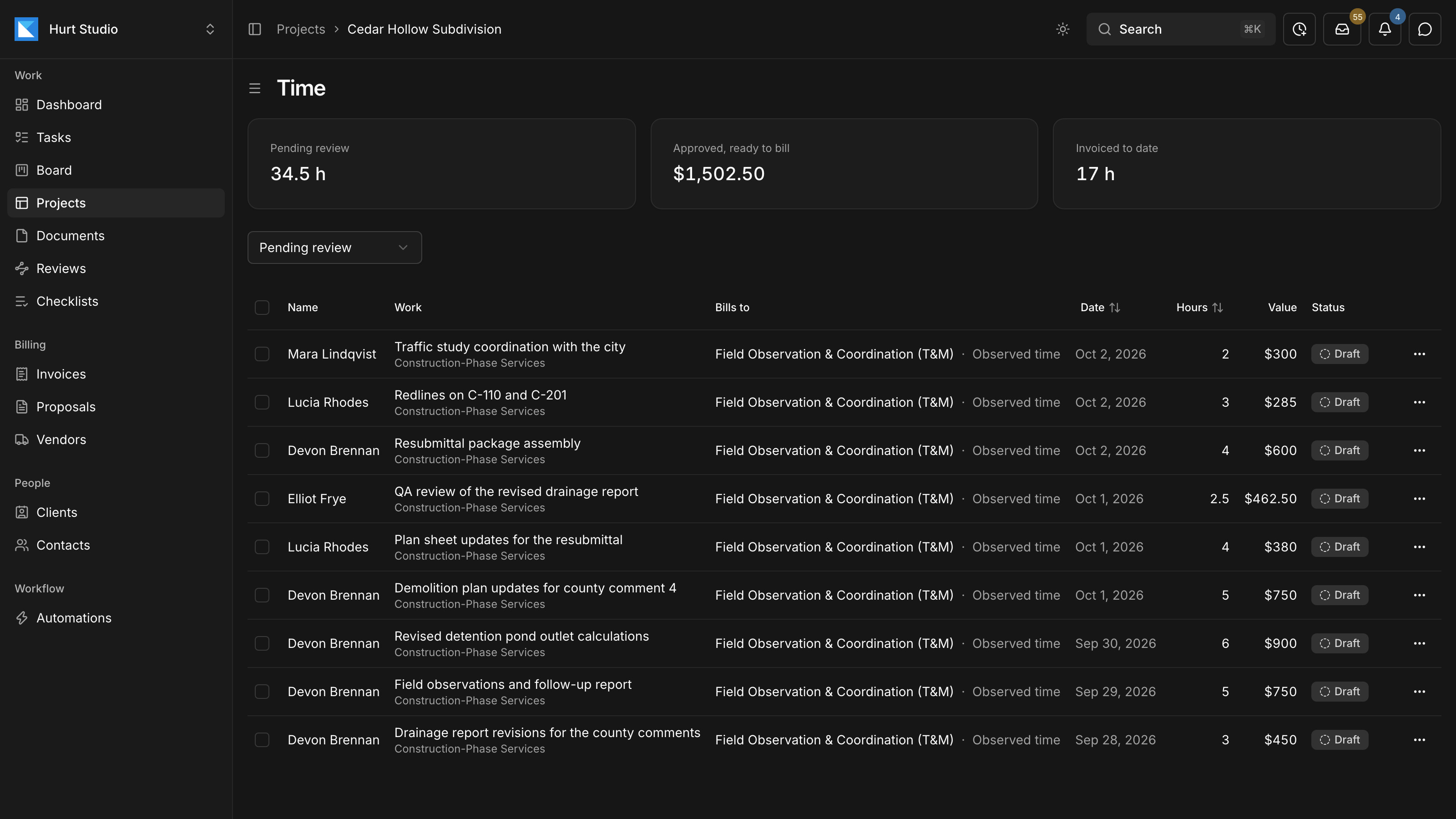Image resolution: width=1456 pixels, height=819 pixels.
Task: Check the Lucia Rhodes Redlines entry
Action: coord(262,402)
